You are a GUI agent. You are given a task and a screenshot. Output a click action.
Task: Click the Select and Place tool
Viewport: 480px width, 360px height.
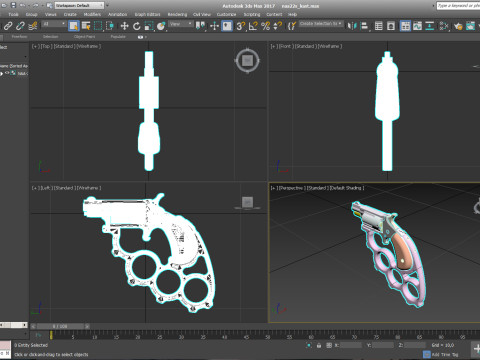pyautogui.click(x=161, y=26)
